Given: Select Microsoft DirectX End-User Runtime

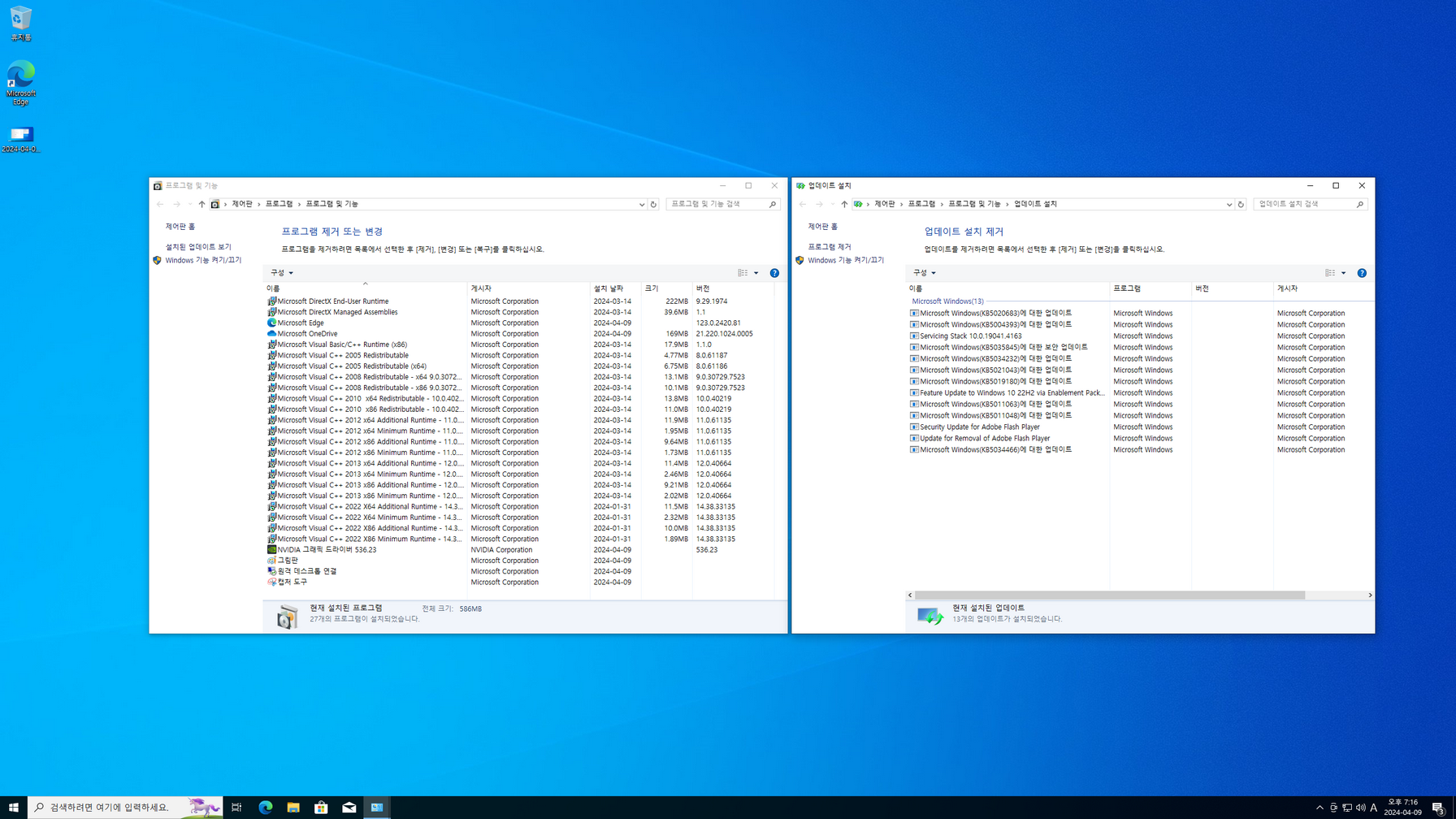Looking at the screenshot, I should pyautogui.click(x=333, y=301).
